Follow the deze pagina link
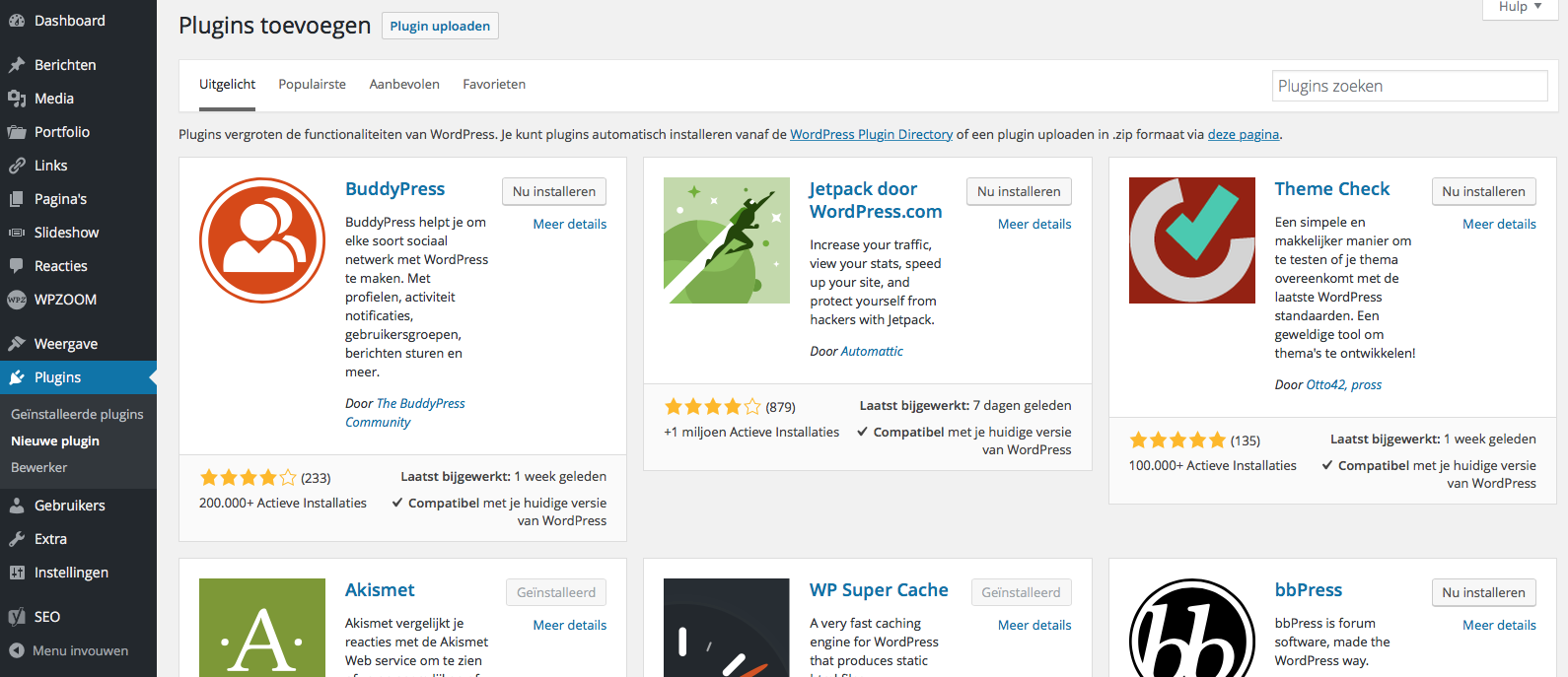Viewport: 1568px width, 677px height. point(1244,135)
